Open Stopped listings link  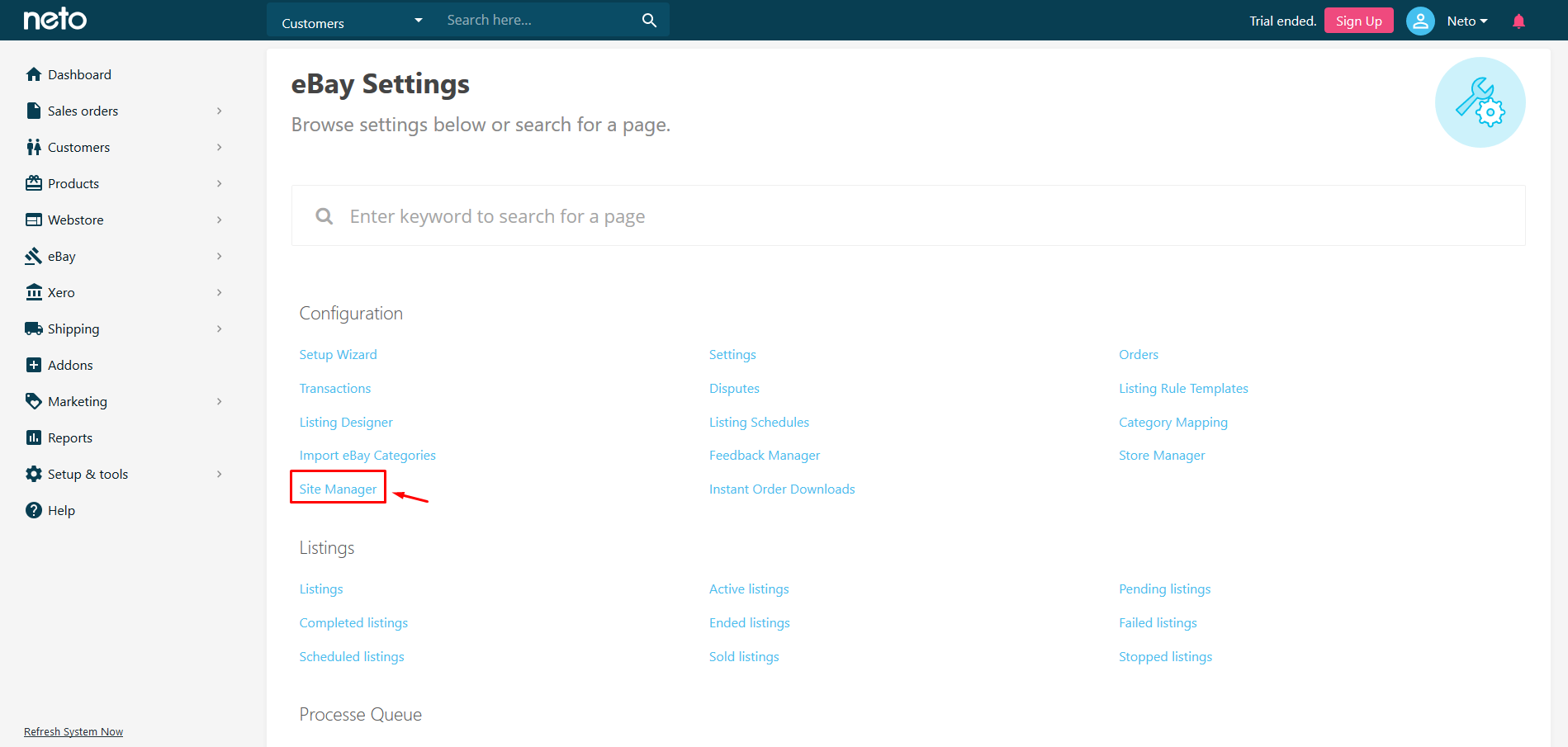click(x=1165, y=656)
